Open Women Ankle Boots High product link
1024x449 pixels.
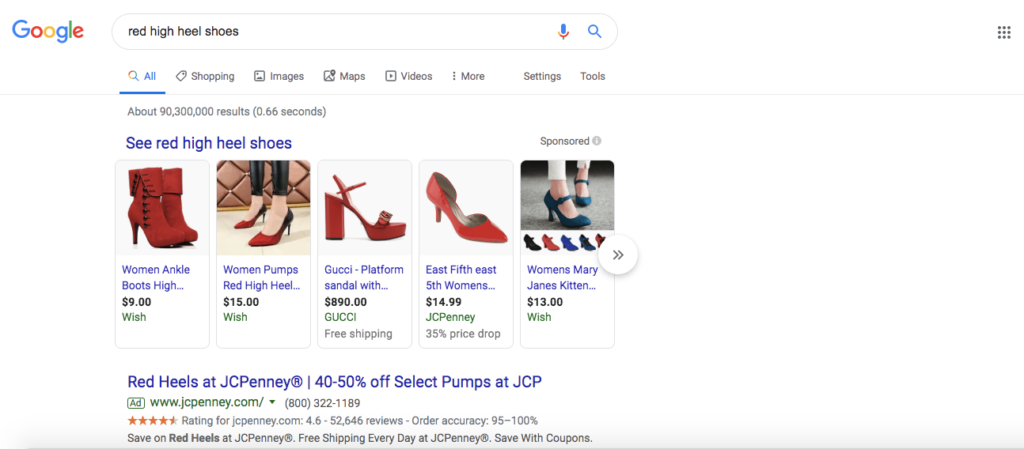(x=155, y=277)
